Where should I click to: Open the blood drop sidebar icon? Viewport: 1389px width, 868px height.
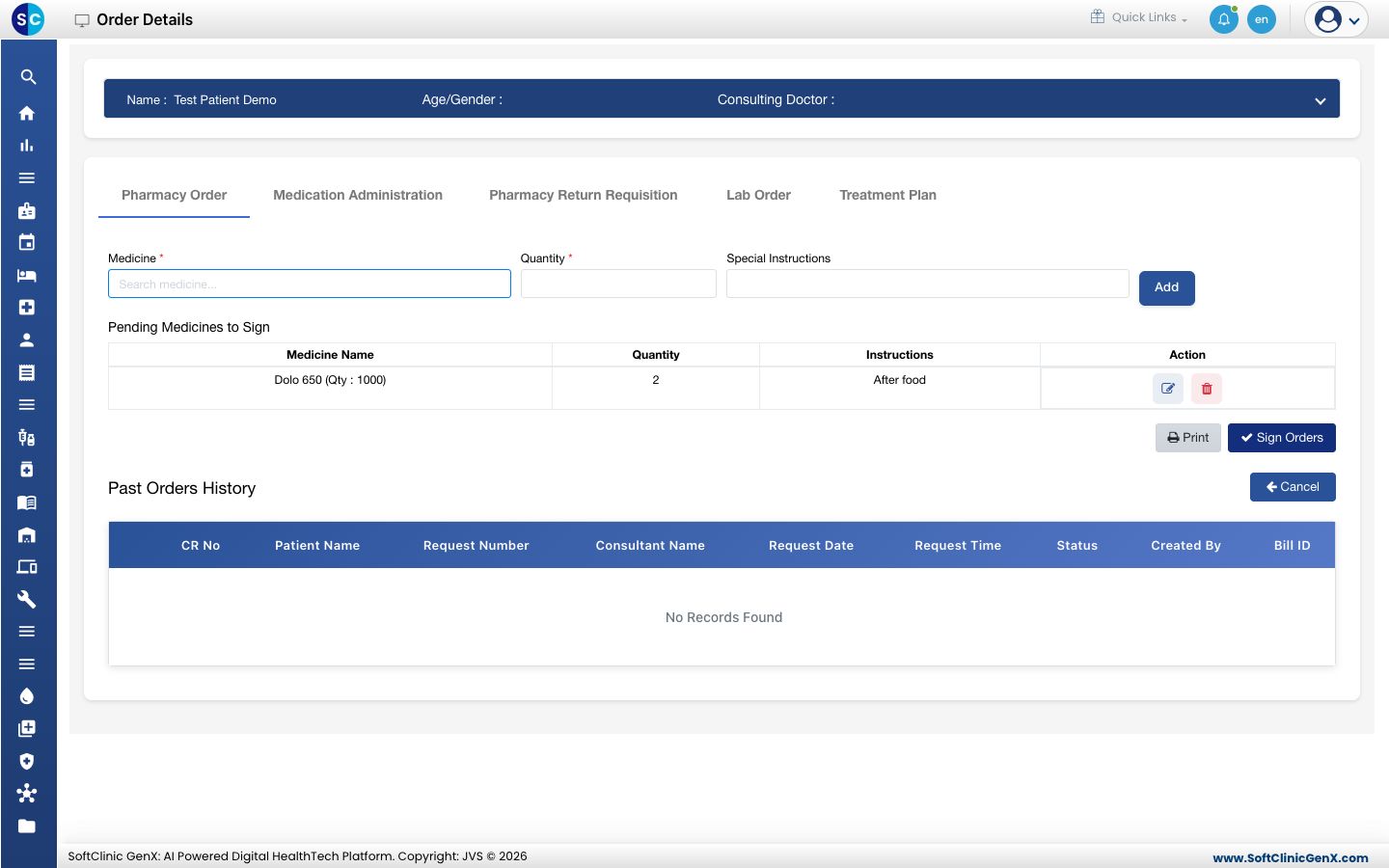click(x=27, y=696)
